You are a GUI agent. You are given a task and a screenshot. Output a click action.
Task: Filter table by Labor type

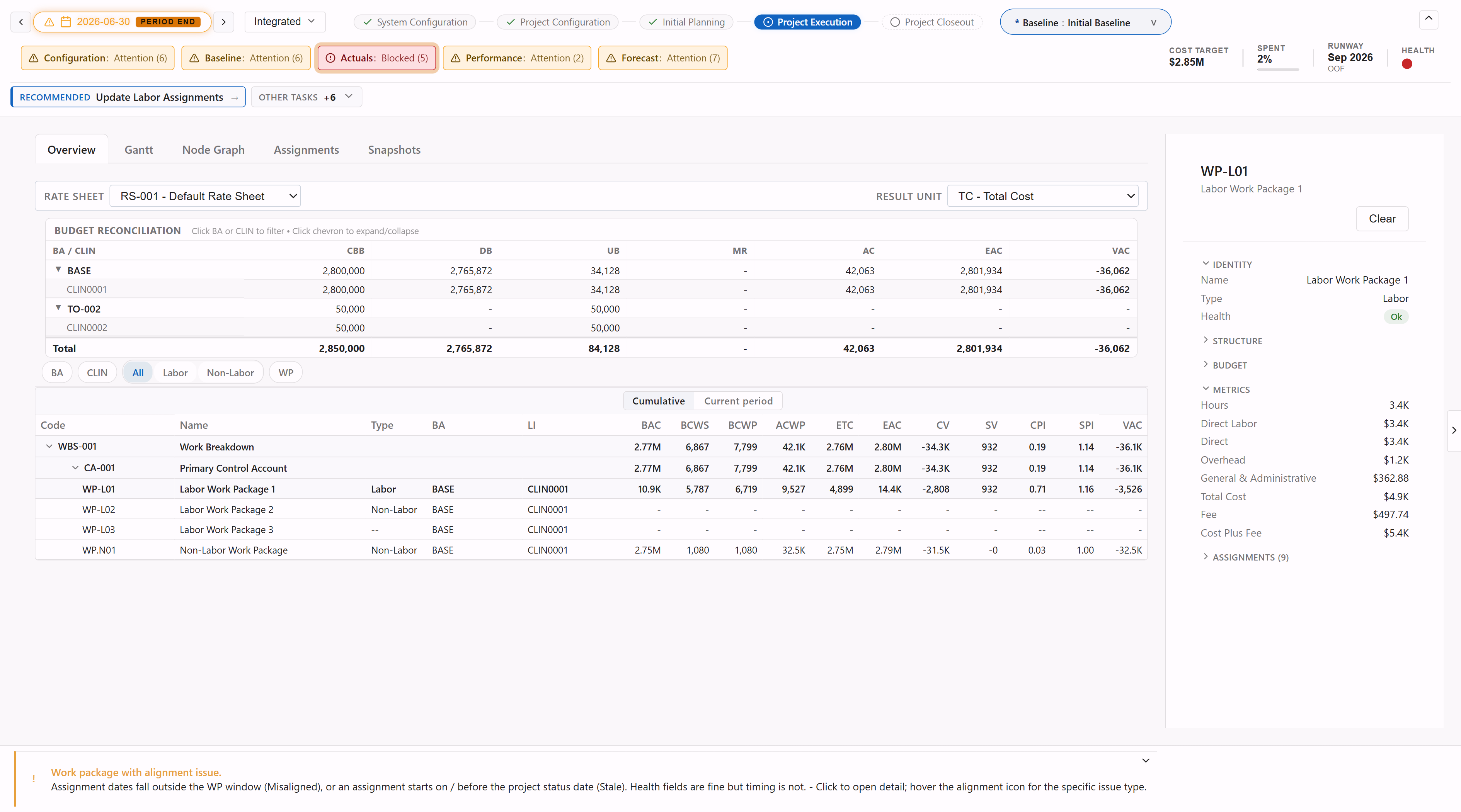coord(175,372)
